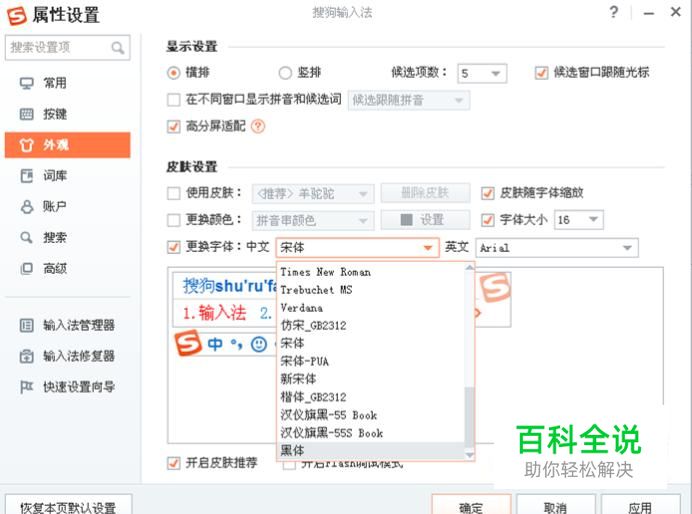
Task: Click the orange help icon next to 高分屏适配
Action: click(x=258, y=127)
